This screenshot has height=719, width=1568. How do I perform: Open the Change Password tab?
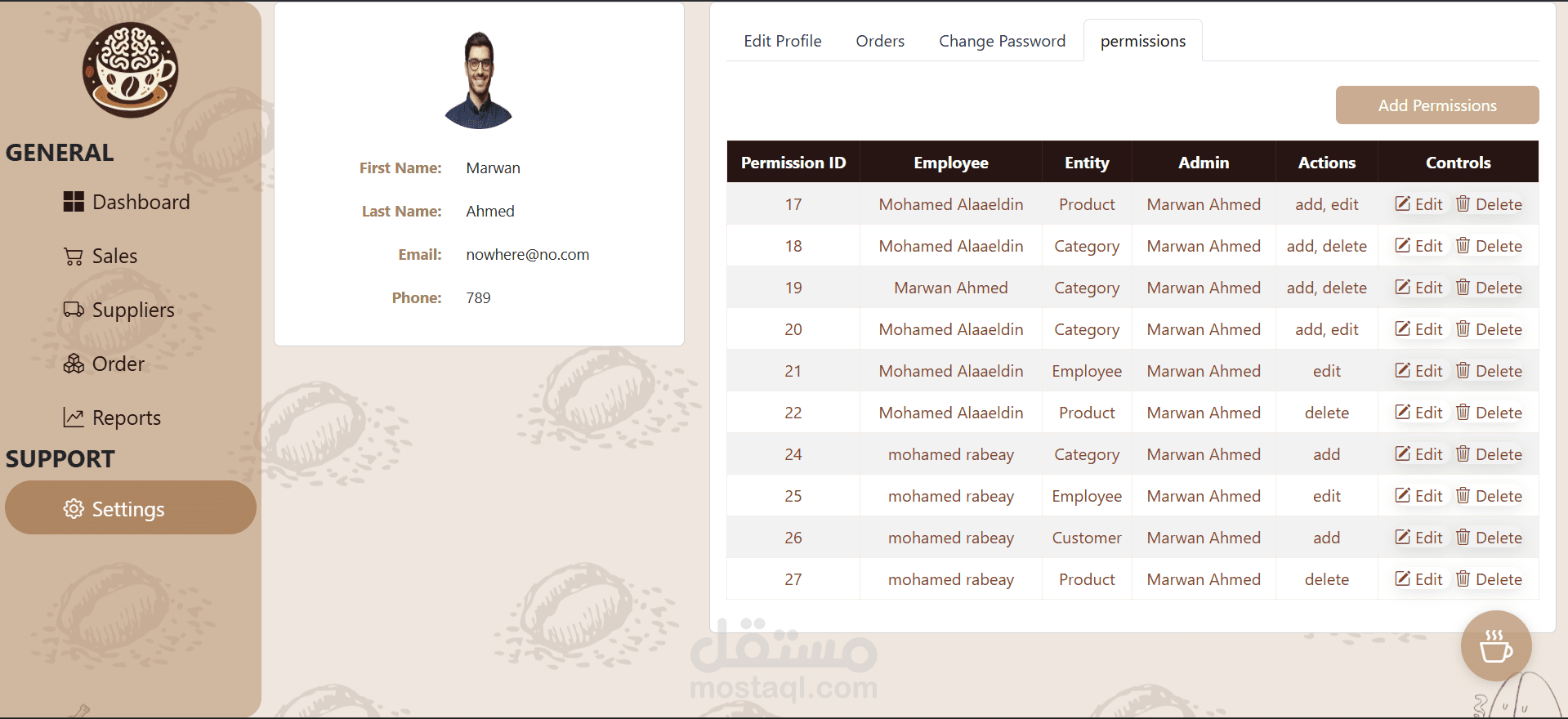tap(1002, 41)
